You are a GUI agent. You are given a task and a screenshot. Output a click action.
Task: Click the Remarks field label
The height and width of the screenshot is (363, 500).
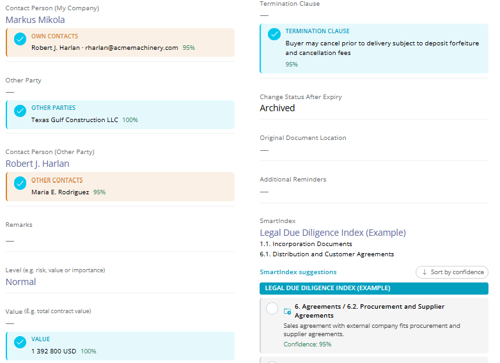[19, 225]
